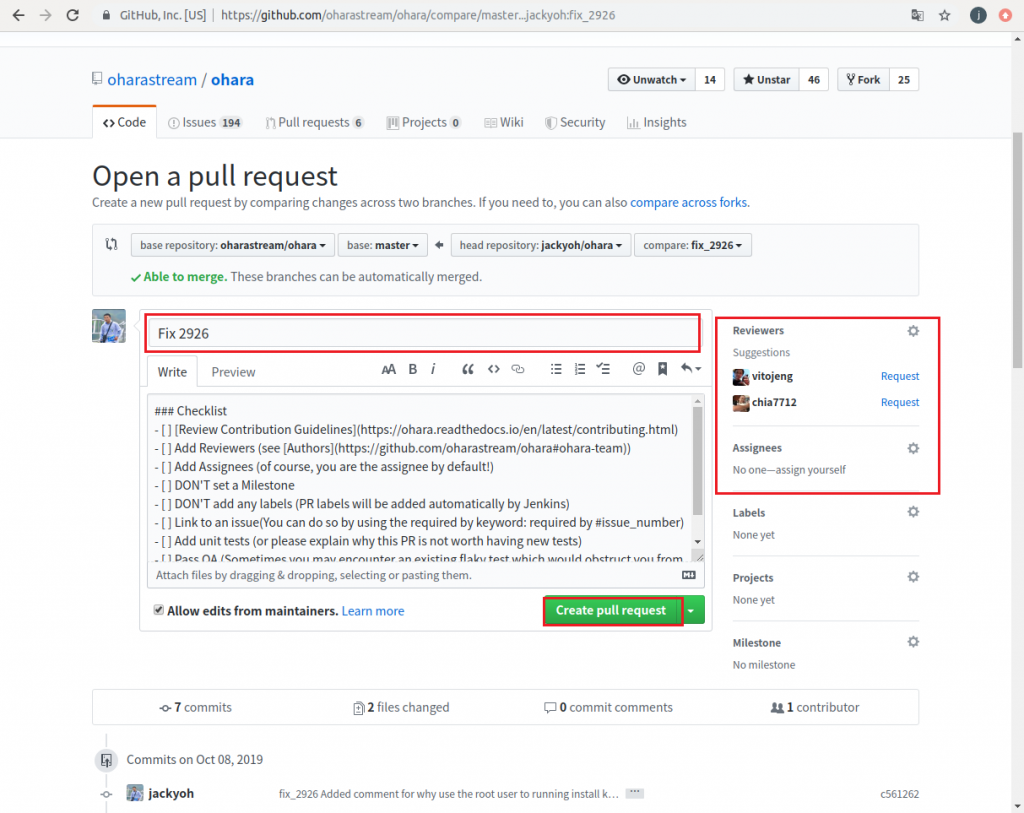Mention a user with the @ icon
This screenshot has width=1024, height=813.
(639, 369)
